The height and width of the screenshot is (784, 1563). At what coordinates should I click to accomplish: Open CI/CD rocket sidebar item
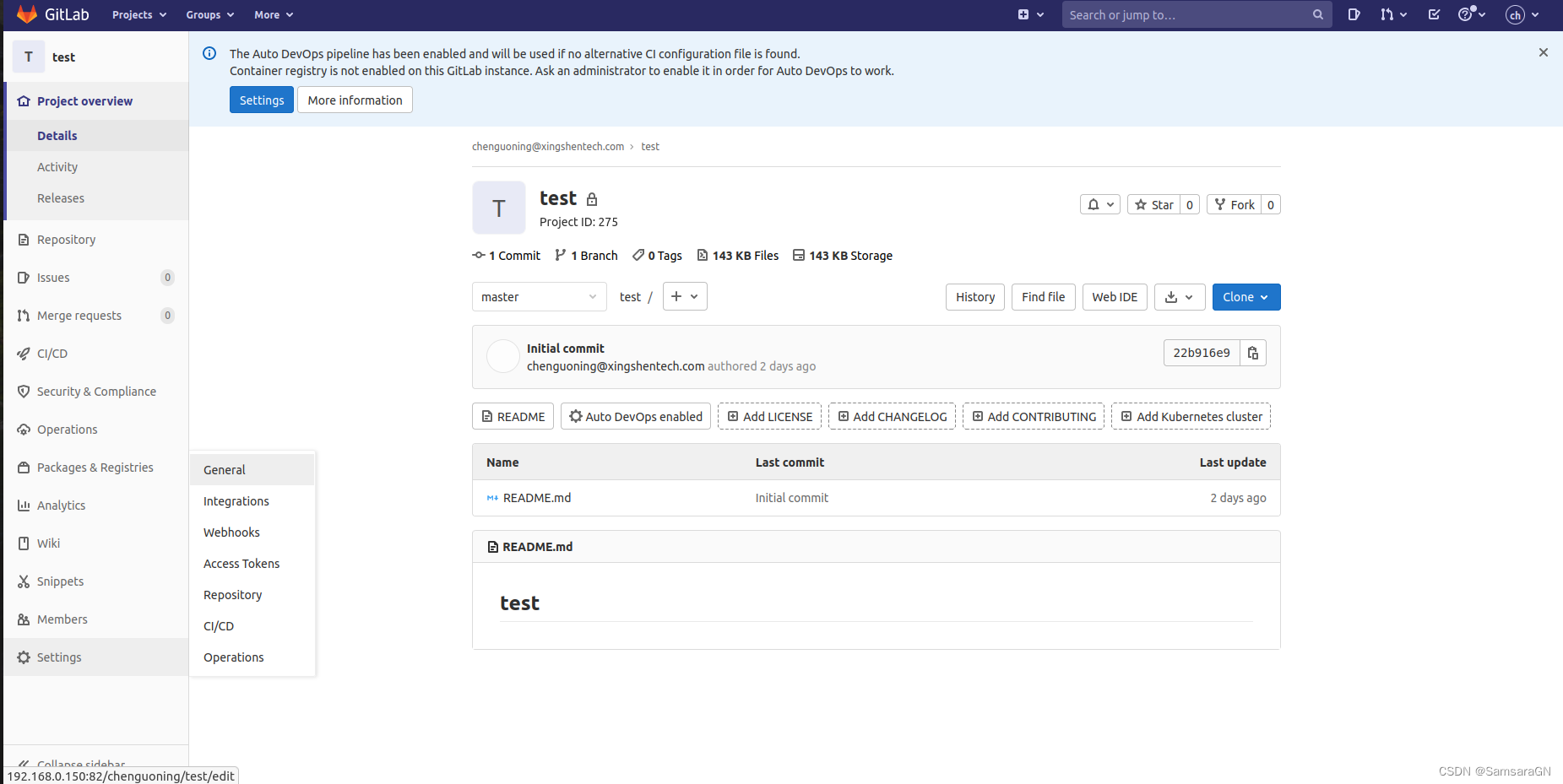click(x=95, y=354)
